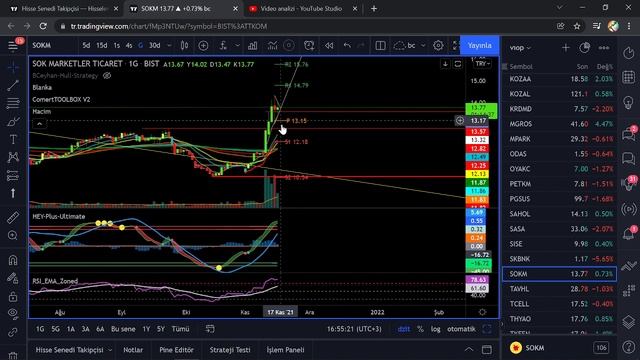
Task: Select KOZAA in the watchlist
Action: coord(560,79)
